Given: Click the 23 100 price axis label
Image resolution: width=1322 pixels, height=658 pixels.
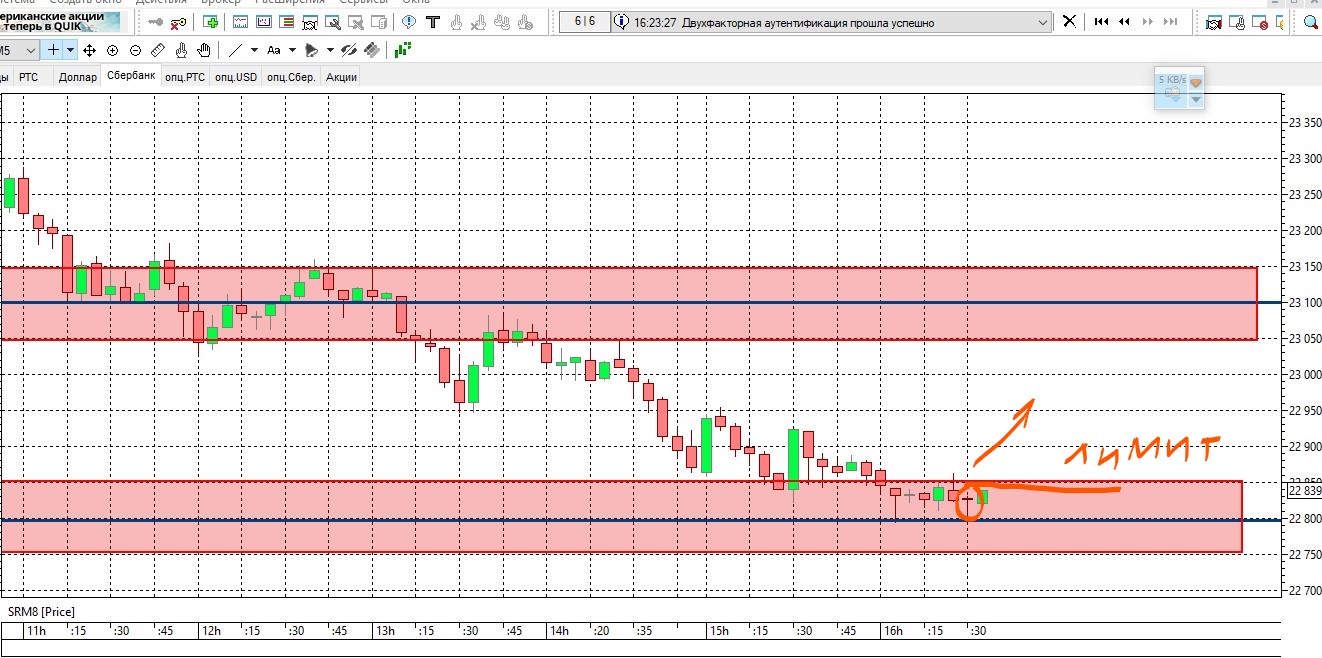Looking at the screenshot, I should [x=1304, y=303].
